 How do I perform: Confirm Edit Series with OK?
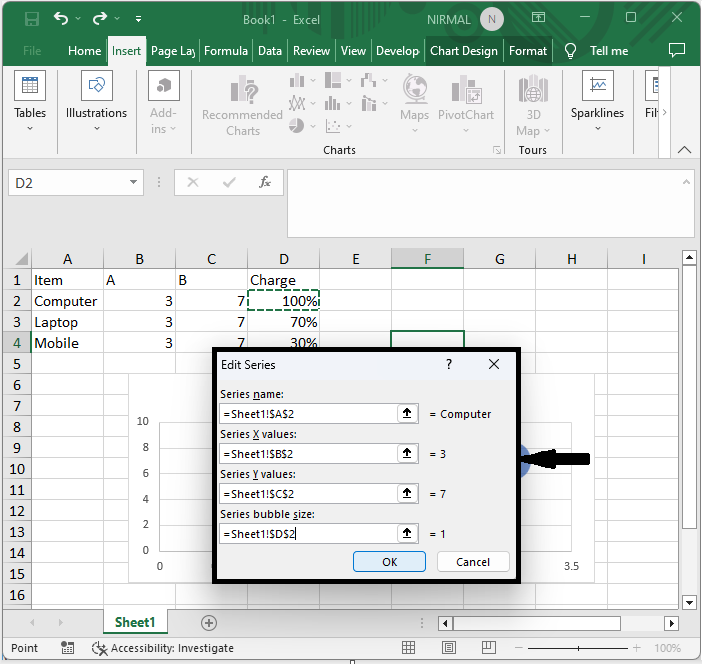tap(389, 562)
